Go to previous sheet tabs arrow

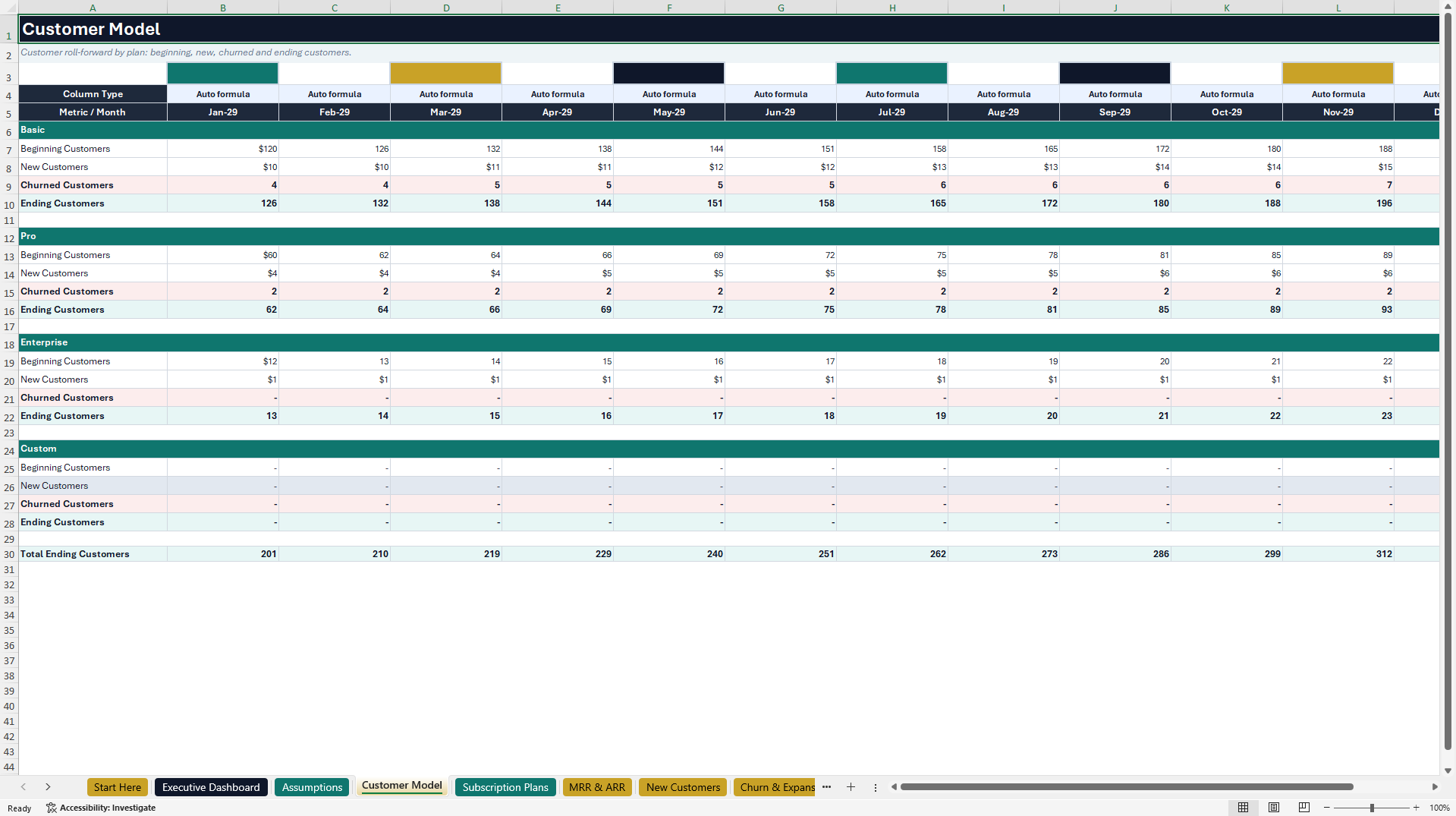tap(24, 787)
